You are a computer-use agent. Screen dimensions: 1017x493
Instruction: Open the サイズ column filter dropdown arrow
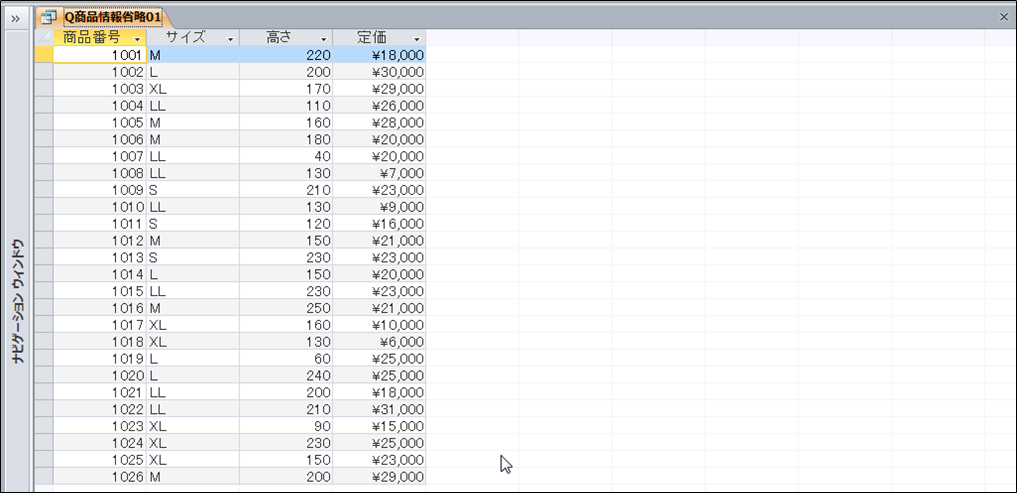pyautogui.click(x=230, y=38)
